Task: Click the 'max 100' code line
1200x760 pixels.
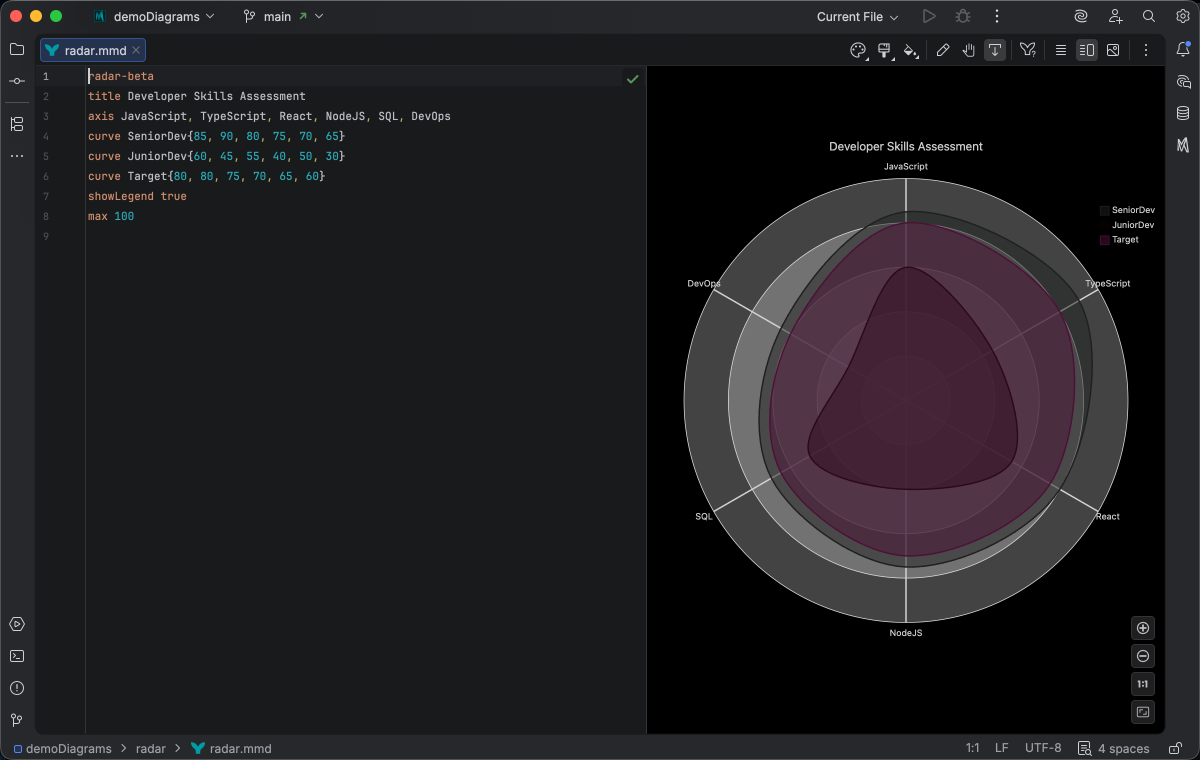Action: pyautogui.click(x=111, y=216)
